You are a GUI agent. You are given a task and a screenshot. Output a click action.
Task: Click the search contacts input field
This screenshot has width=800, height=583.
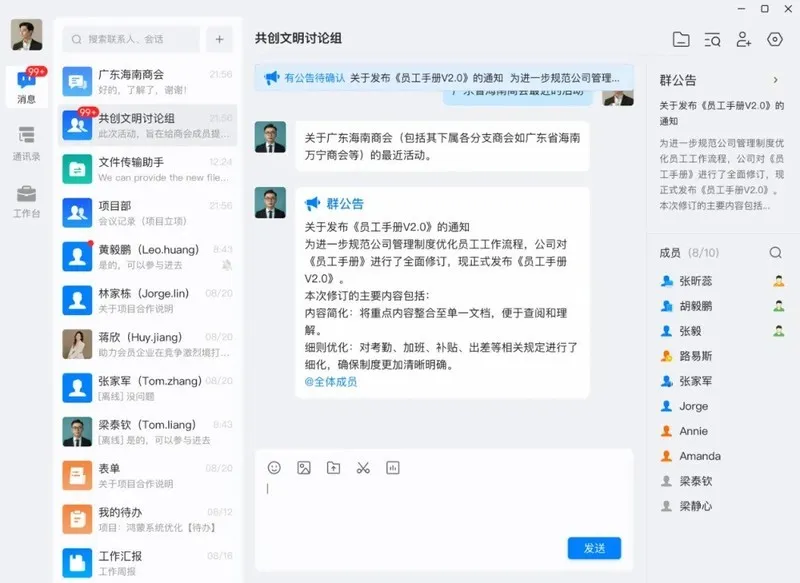[x=132, y=39]
